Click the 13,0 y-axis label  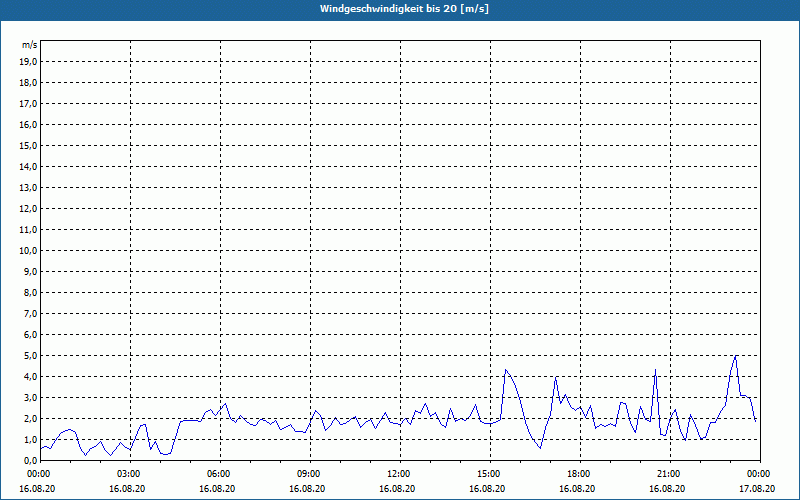click(28, 188)
